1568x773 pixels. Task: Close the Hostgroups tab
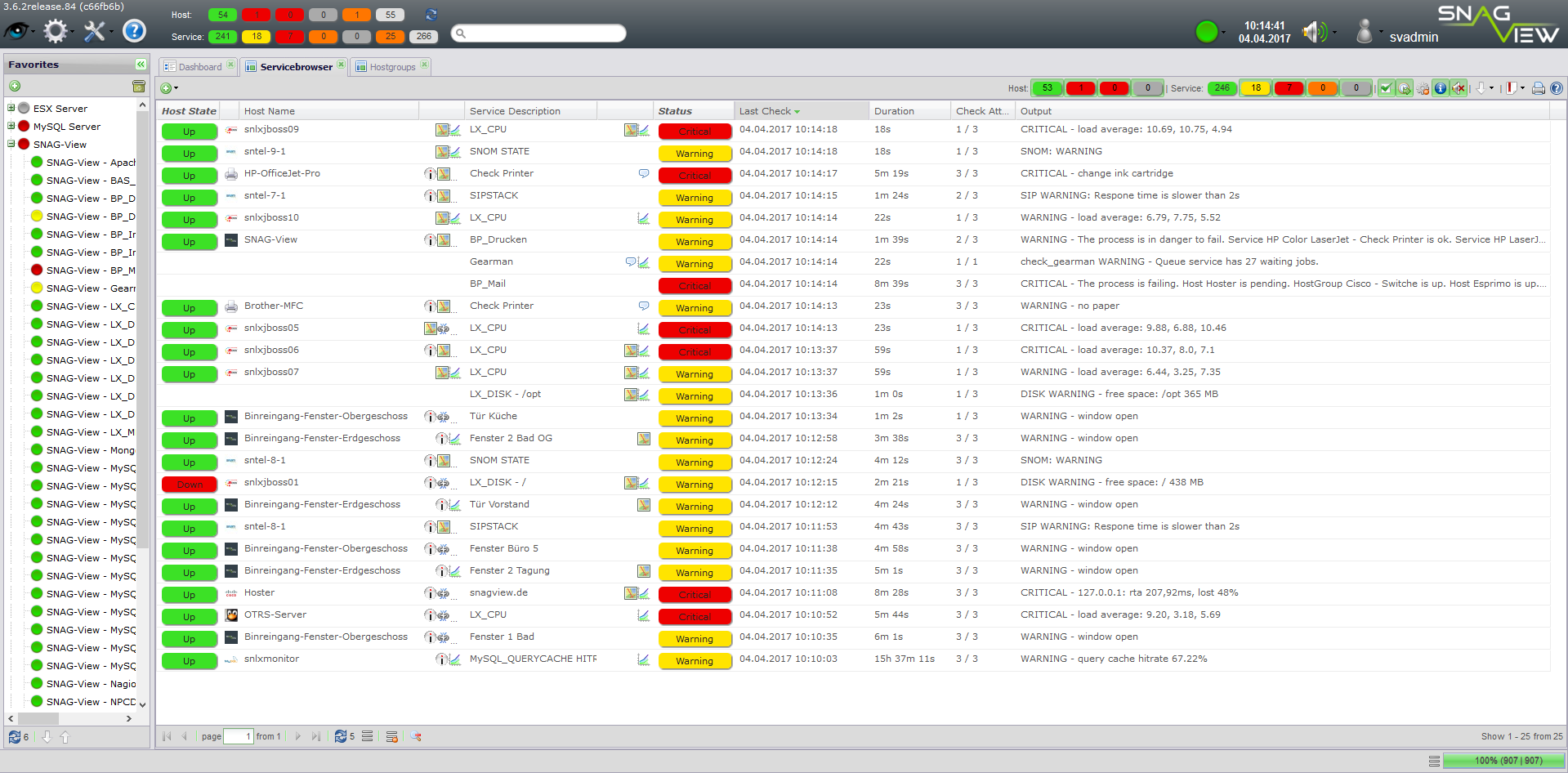pyautogui.click(x=424, y=65)
